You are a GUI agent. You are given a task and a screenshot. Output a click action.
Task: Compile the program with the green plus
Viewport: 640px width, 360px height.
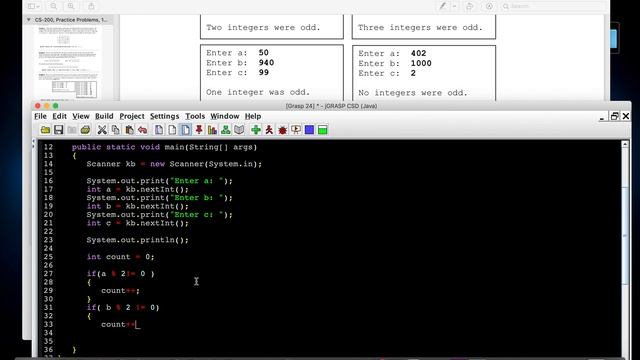(x=256, y=130)
